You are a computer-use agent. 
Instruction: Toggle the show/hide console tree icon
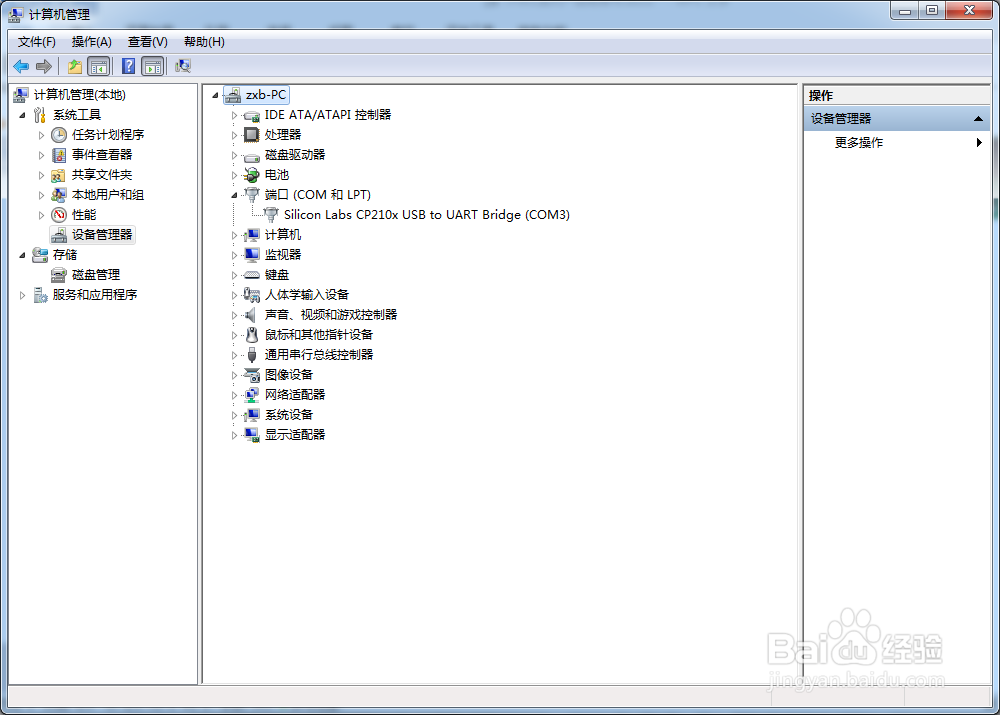pyautogui.click(x=99, y=66)
